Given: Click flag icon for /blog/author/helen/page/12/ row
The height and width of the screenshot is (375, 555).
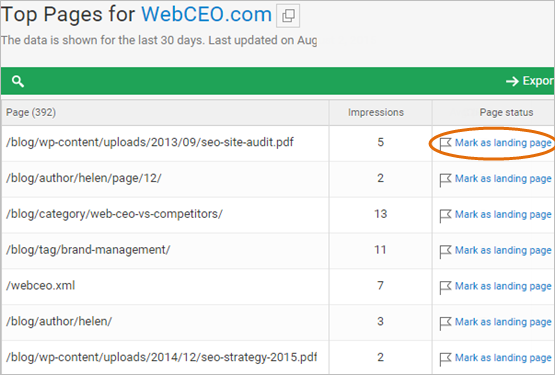Looking at the screenshot, I should [445, 180].
